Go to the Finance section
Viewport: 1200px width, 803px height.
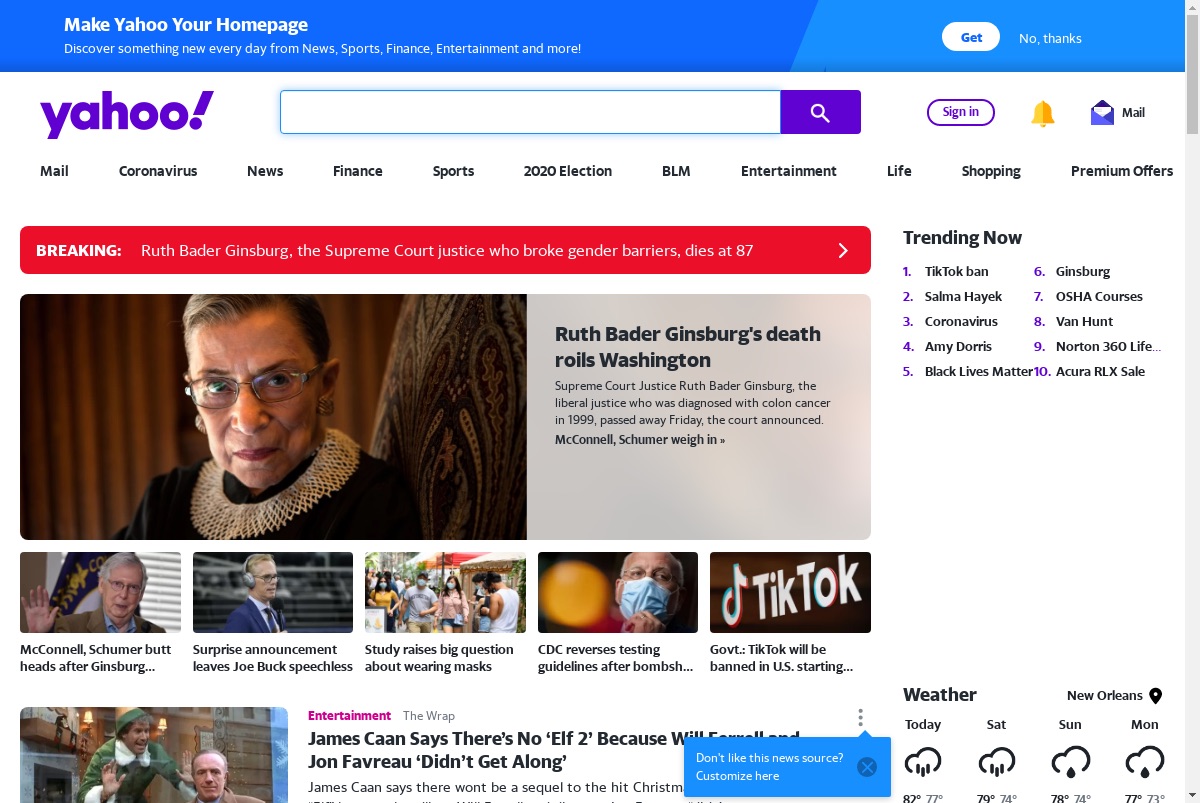click(358, 171)
